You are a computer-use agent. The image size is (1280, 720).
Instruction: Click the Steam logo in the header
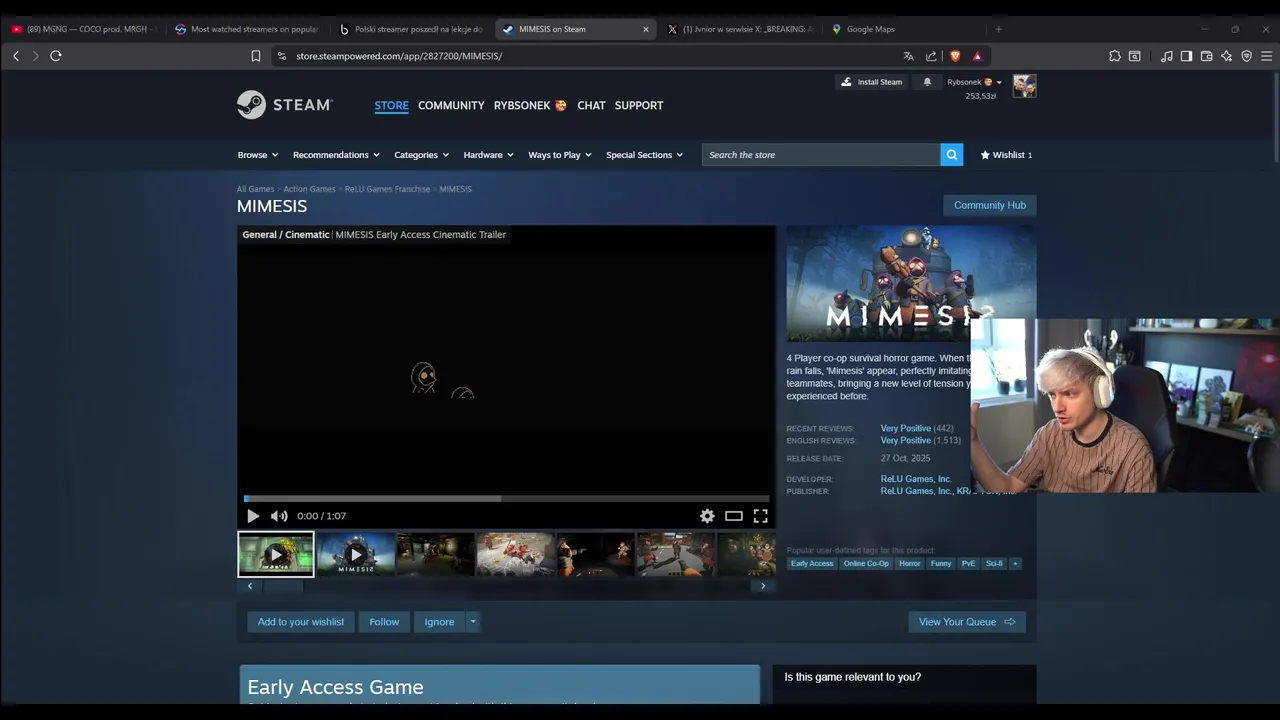(x=285, y=105)
